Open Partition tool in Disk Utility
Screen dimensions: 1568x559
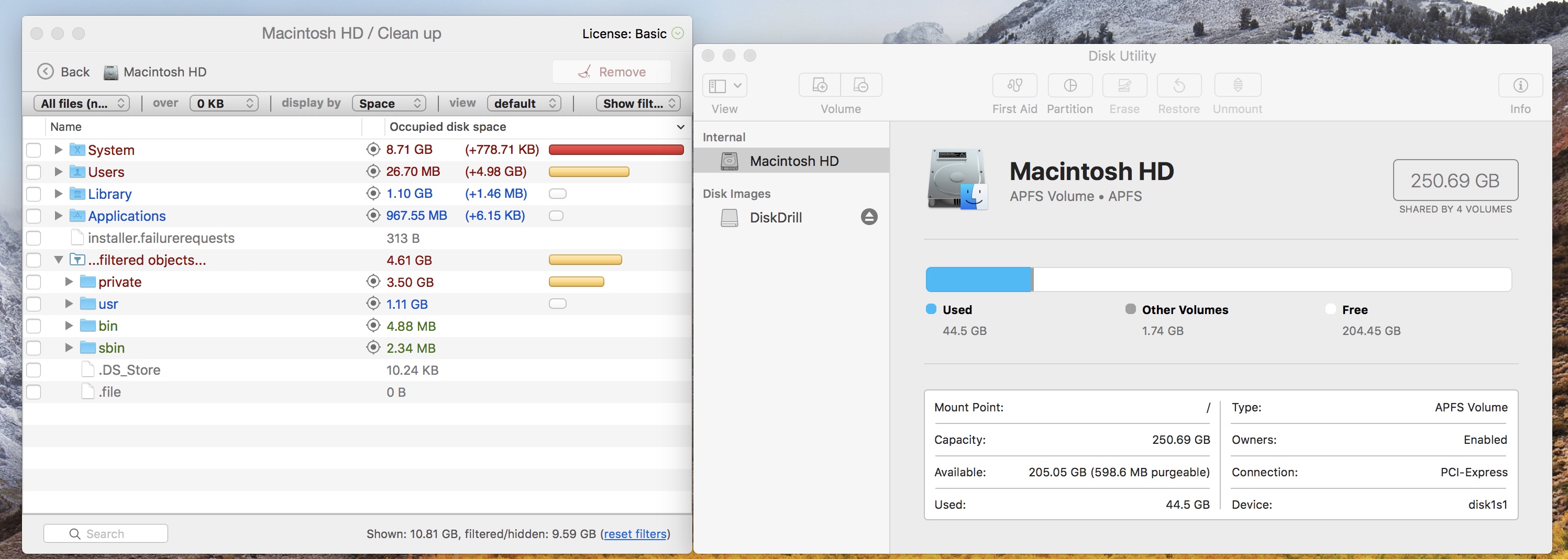coord(1070,85)
